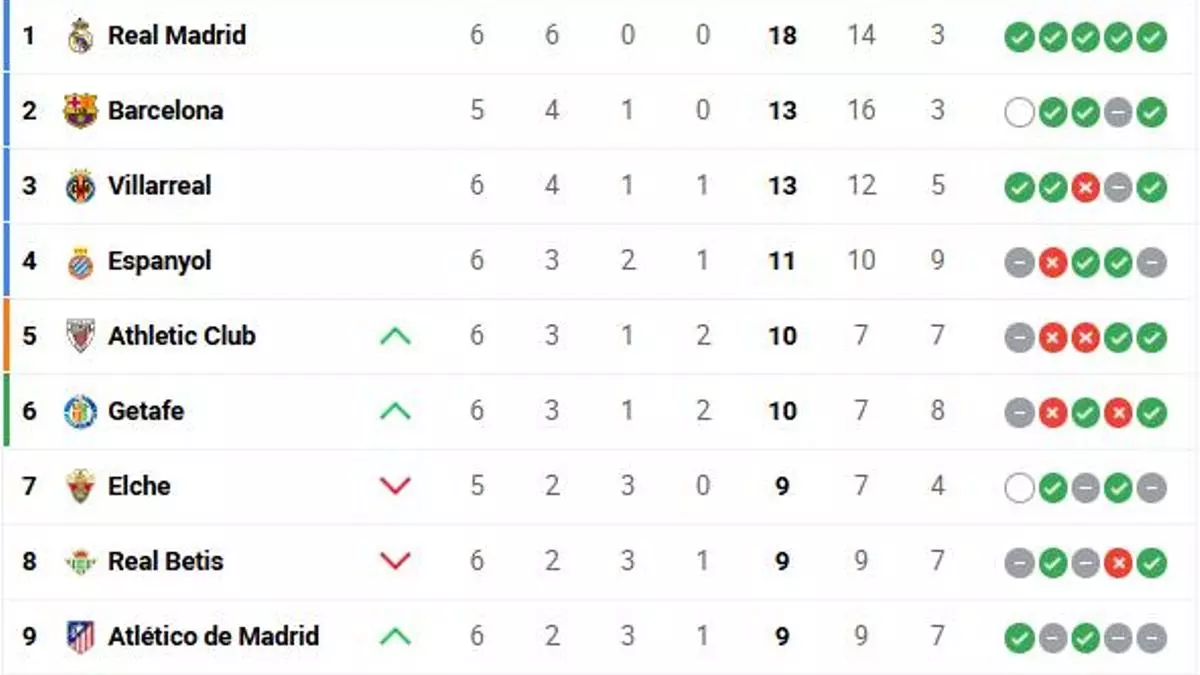Image resolution: width=1200 pixels, height=675 pixels.
Task: Select the Villarreal team badge
Action: (80, 185)
